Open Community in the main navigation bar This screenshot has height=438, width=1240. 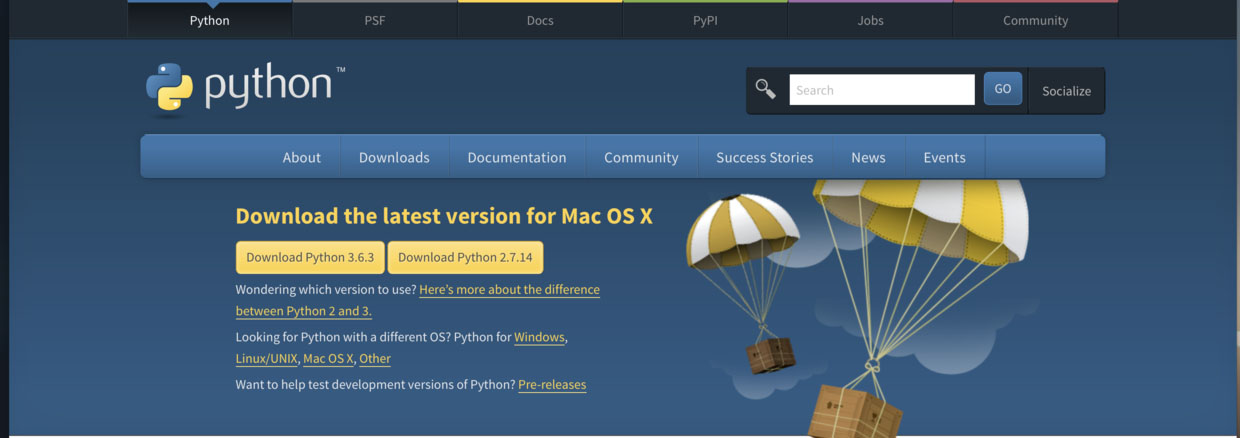coord(641,157)
